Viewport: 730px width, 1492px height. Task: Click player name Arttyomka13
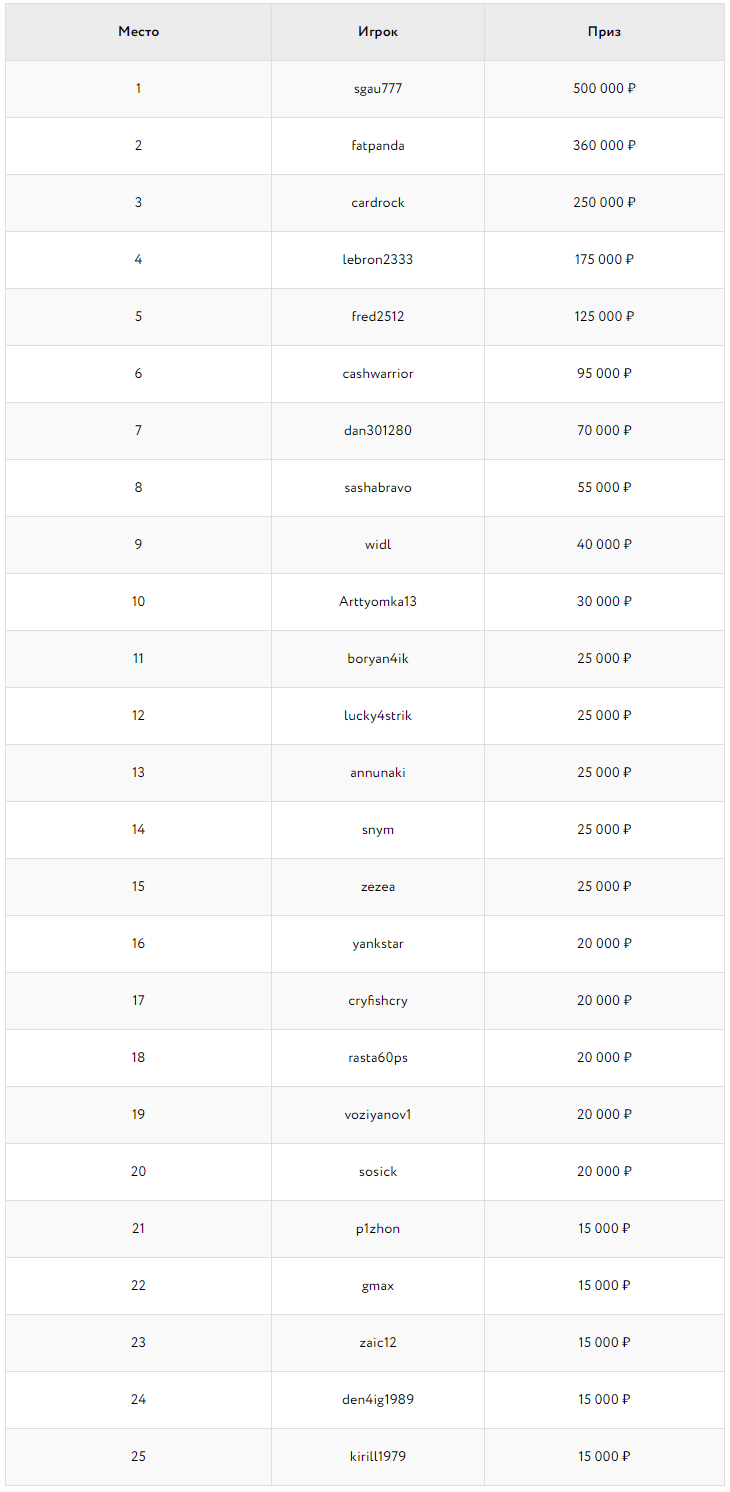[x=378, y=602]
